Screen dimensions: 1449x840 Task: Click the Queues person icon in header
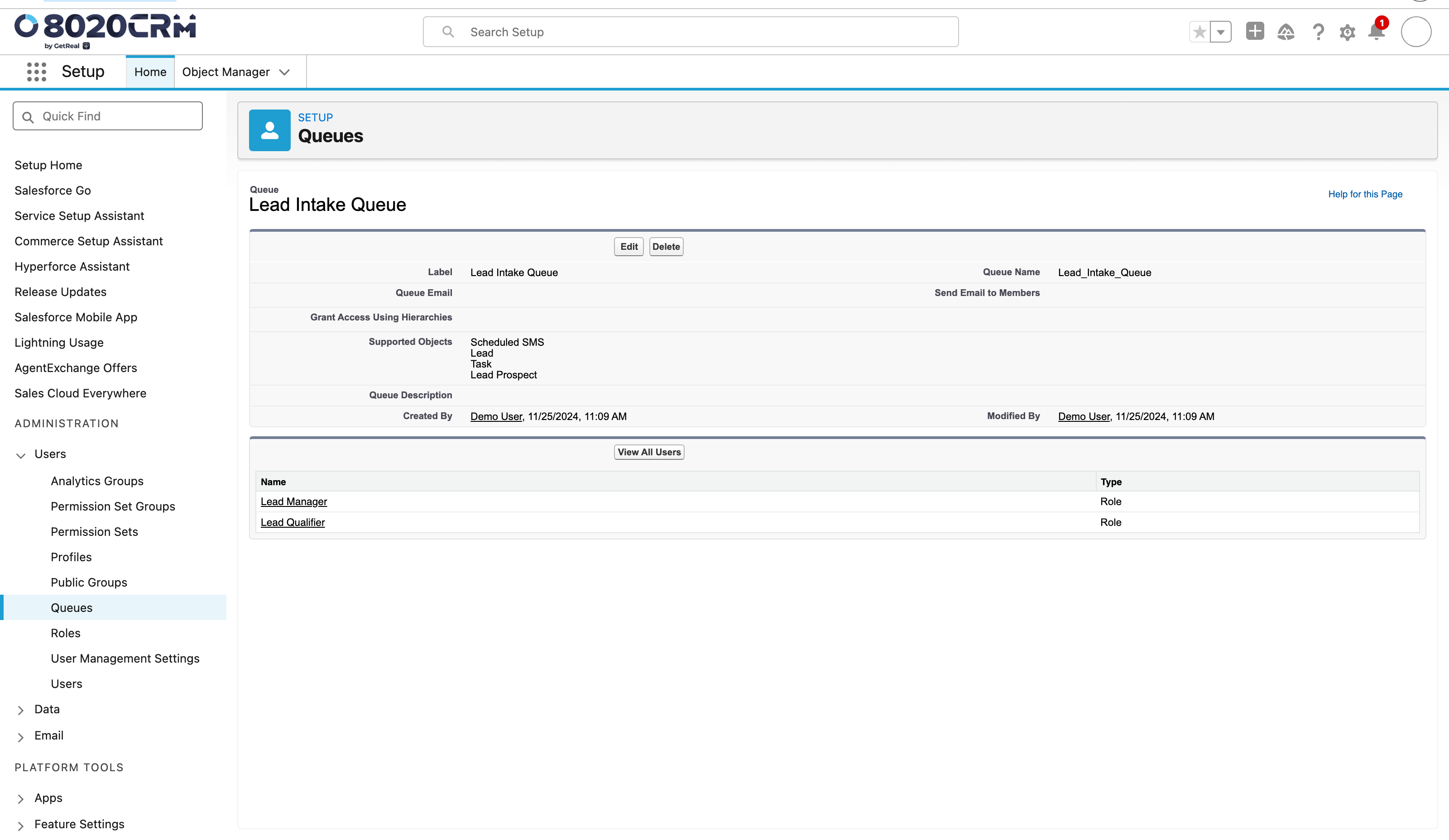270,130
